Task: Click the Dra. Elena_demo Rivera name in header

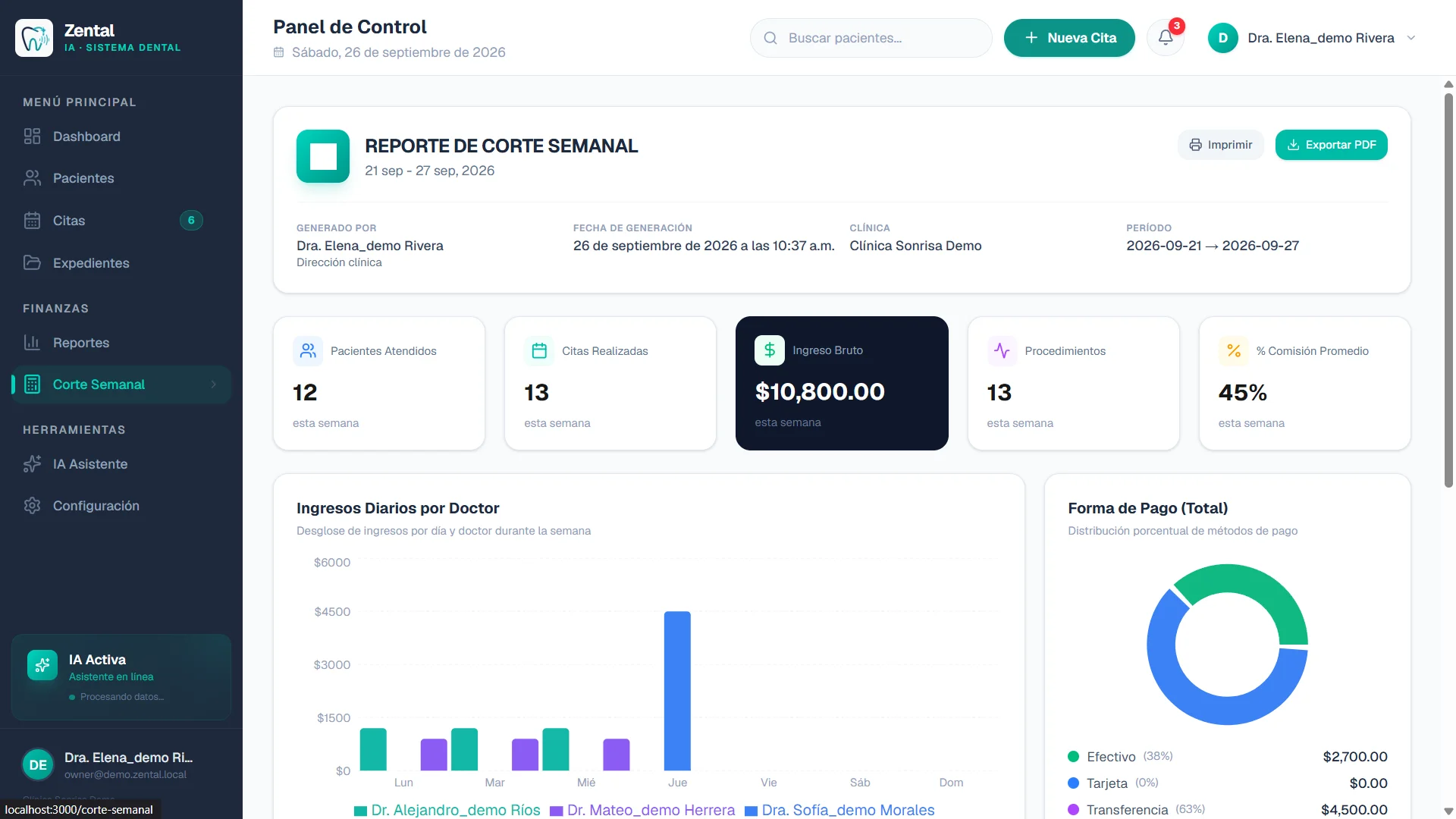Action: click(1321, 38)
